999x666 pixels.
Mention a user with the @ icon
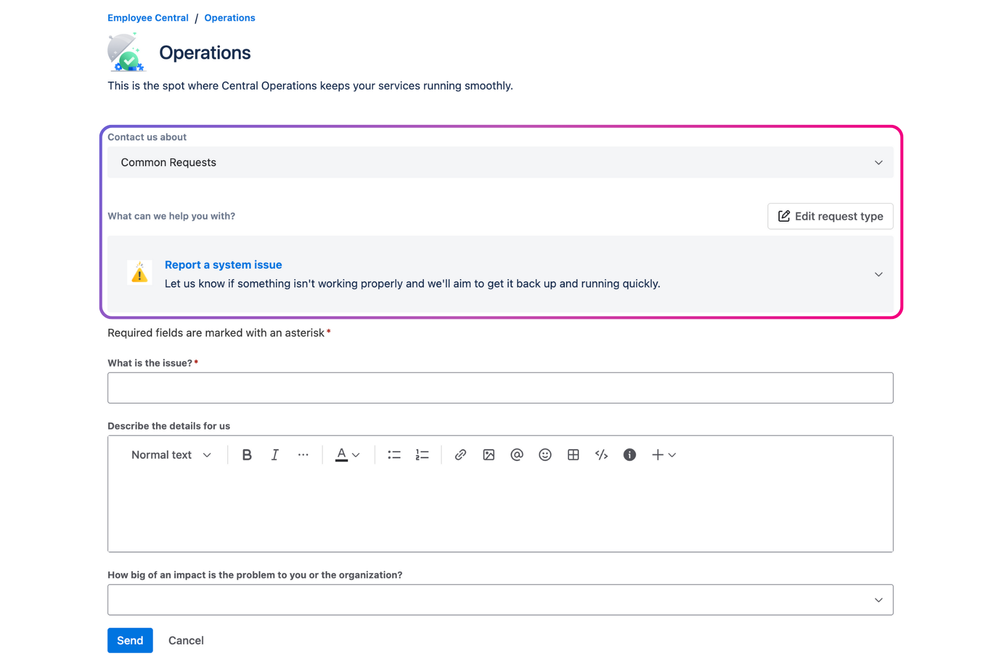516,455
